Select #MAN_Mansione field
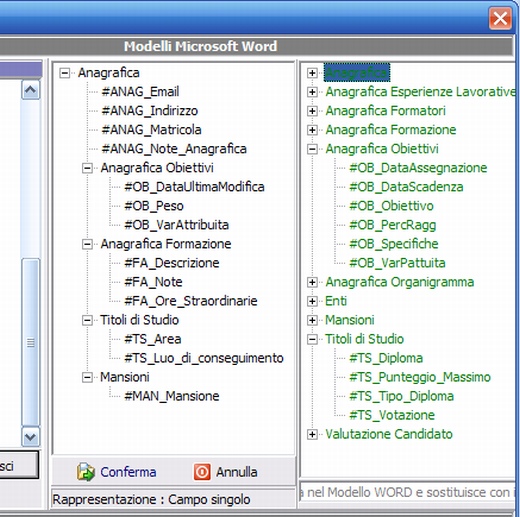The image size is (520, 517). point(172,396)
